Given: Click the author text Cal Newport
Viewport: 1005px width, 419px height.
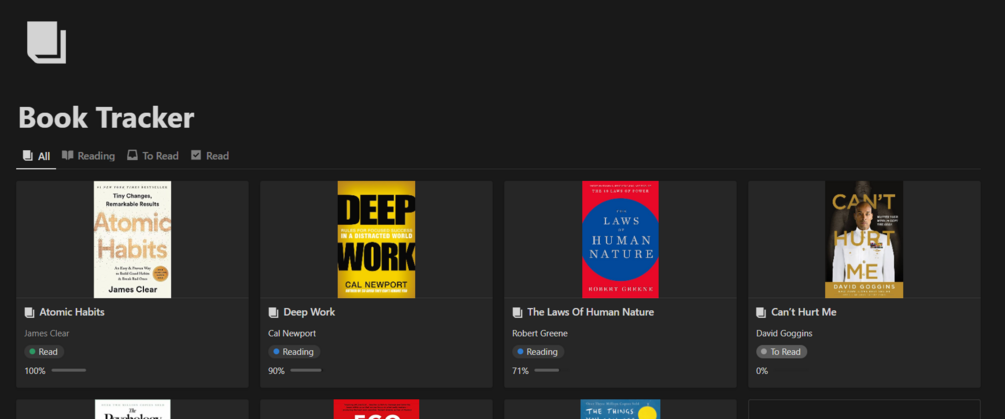Looking at the screenshot, I should [x=292, y=333].
